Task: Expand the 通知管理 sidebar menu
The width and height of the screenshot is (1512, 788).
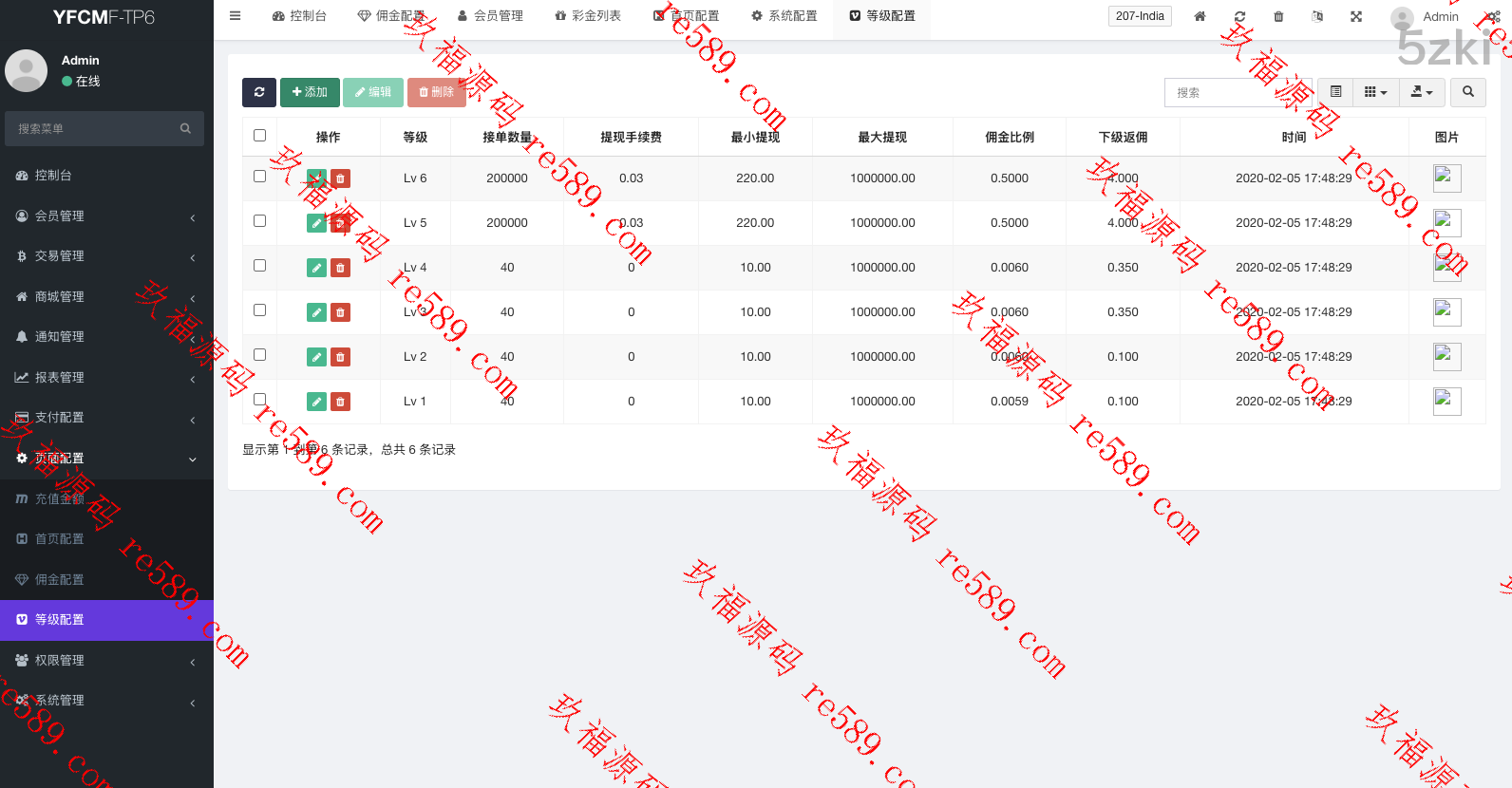Action: pyautogui.click(x=106, y=337)
